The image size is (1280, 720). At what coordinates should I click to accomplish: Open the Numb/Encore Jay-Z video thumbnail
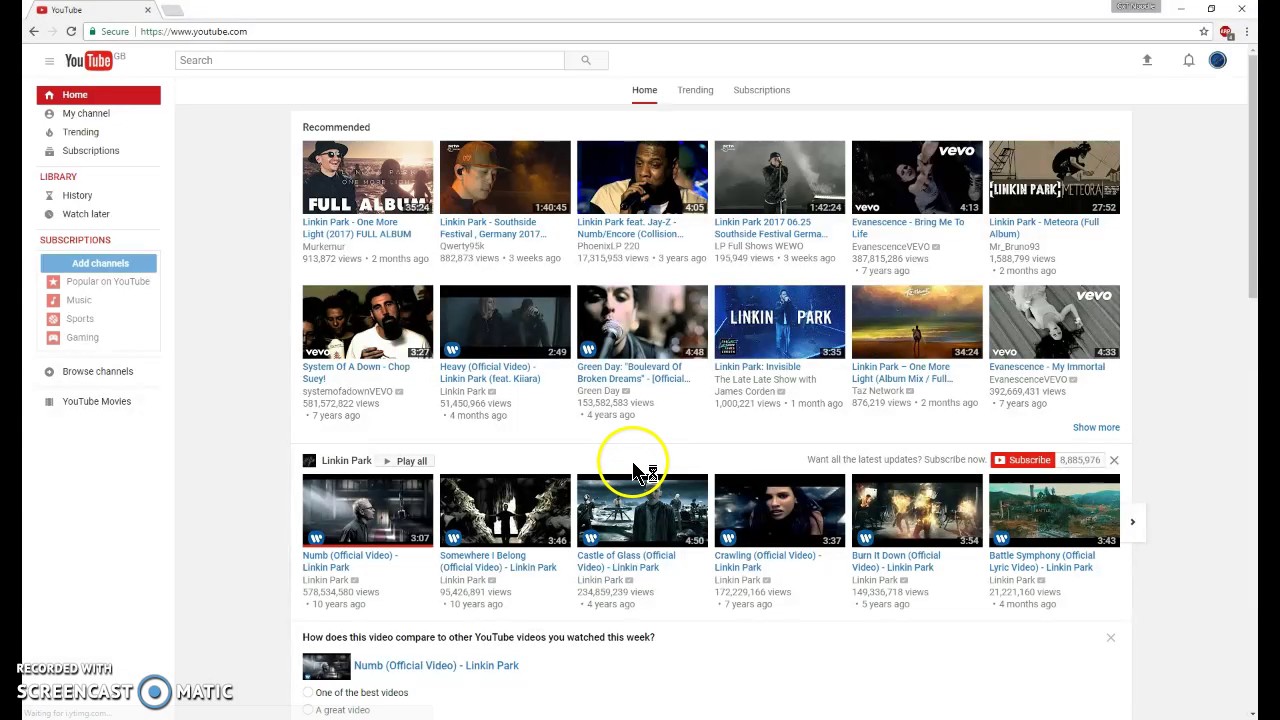coord(642,178)
